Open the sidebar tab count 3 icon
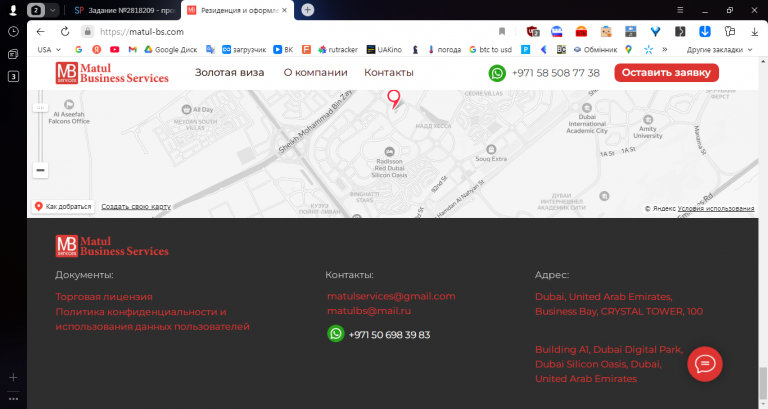 (13, 76)
